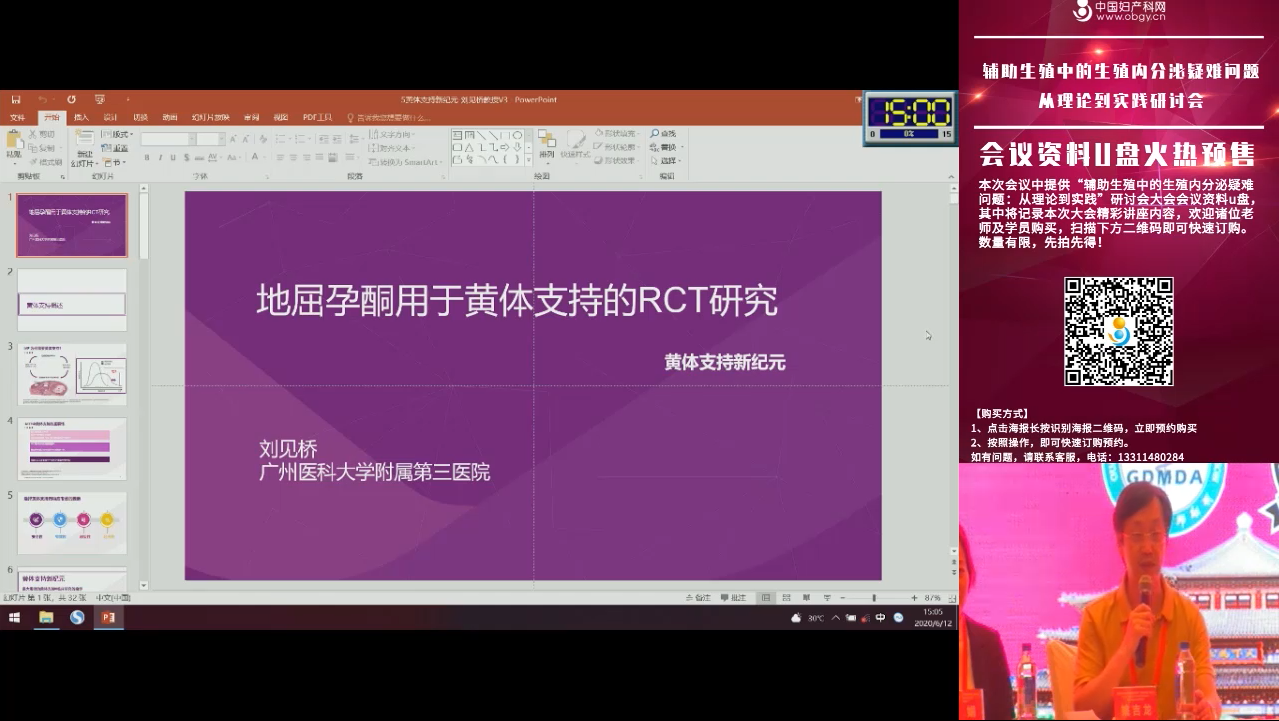Toggle Bold text formatting

147,158
